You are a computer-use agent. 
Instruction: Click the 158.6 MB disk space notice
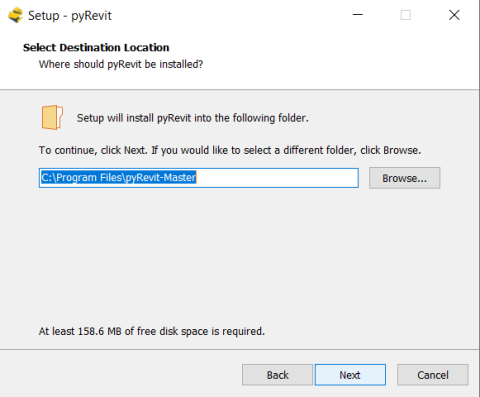(152, 331)
